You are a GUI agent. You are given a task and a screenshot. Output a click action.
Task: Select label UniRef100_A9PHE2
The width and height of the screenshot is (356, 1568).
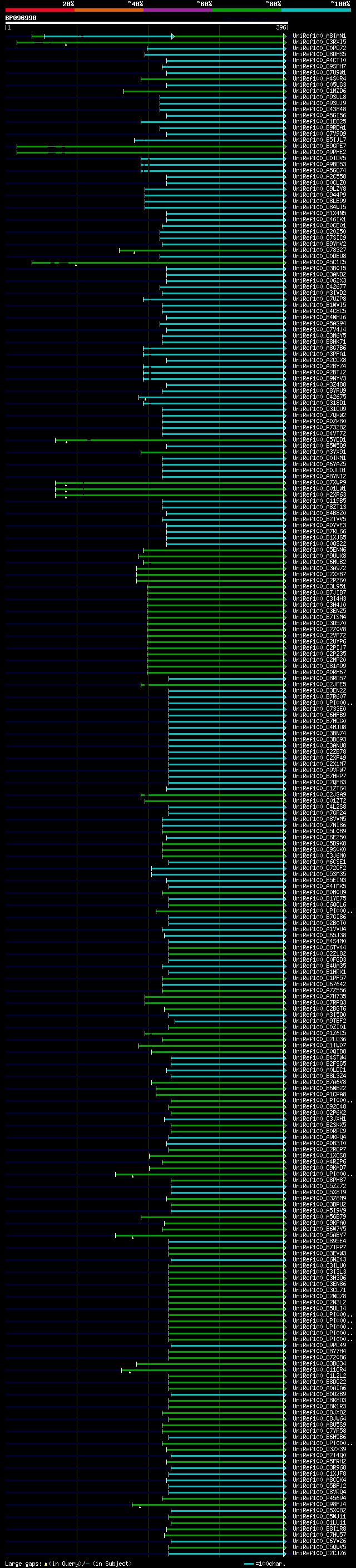pyautogui.click(x=319, y=152)
